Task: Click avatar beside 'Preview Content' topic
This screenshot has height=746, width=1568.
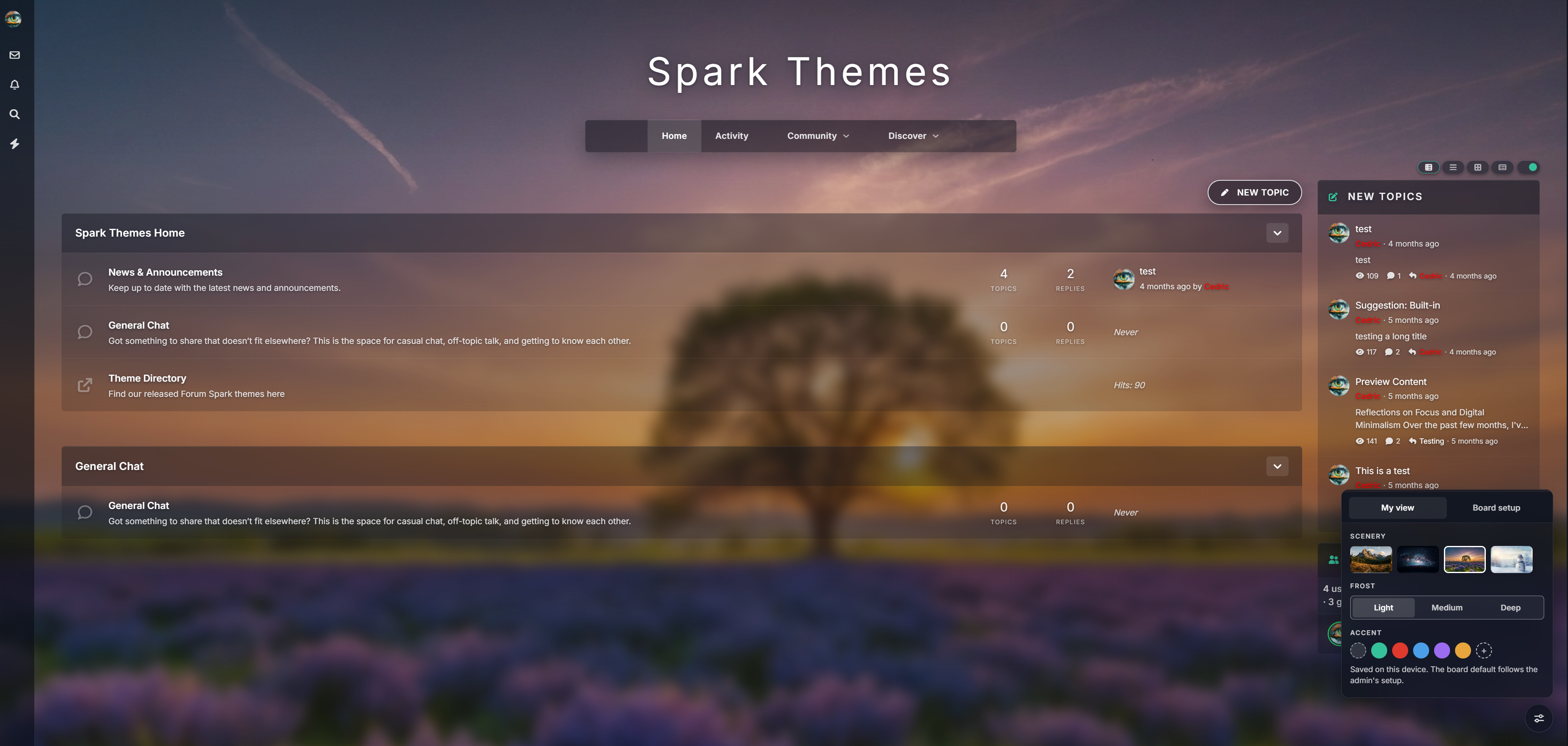Action: [x=1339, y=385]
